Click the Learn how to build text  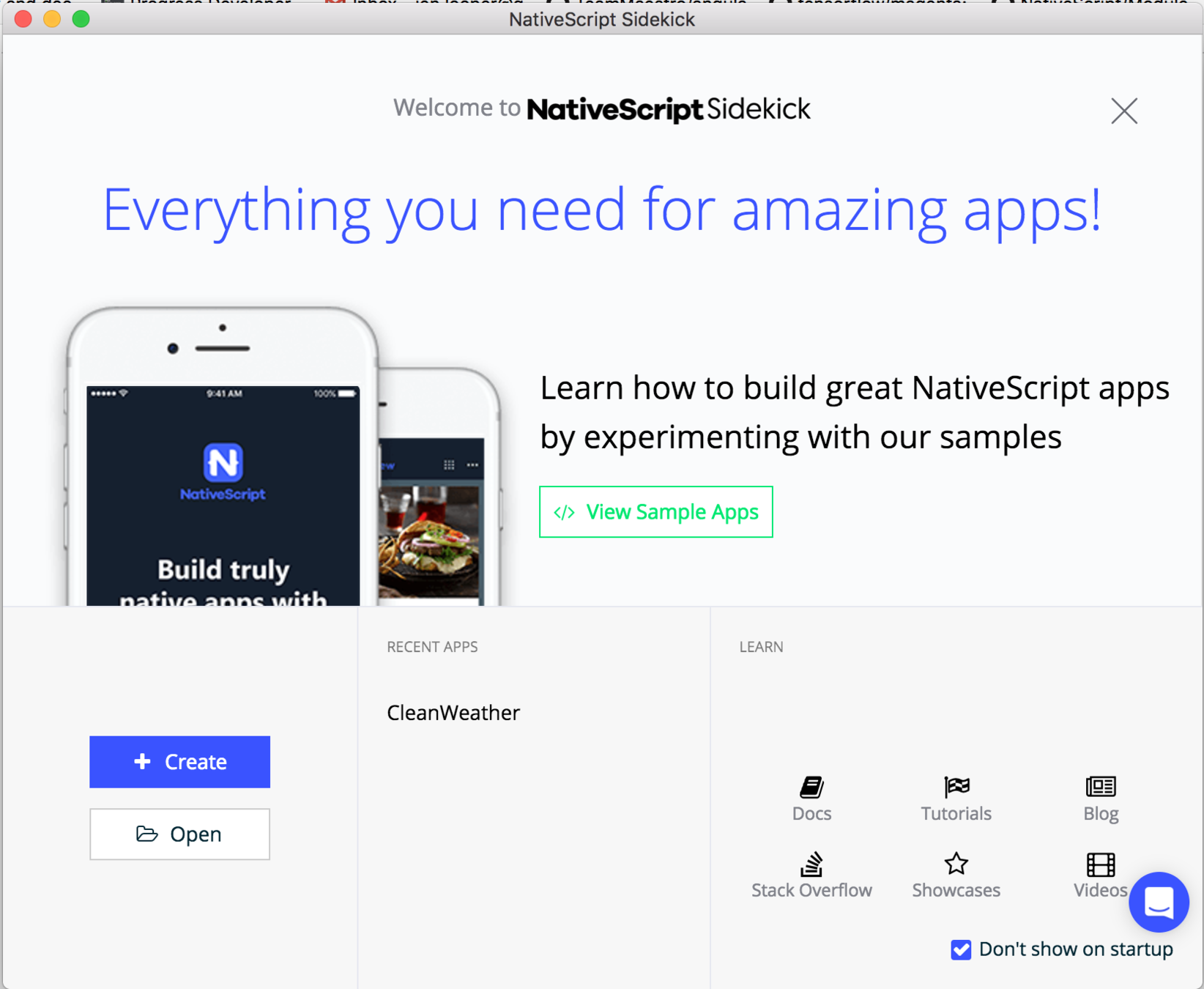click(x=855, y=412)
